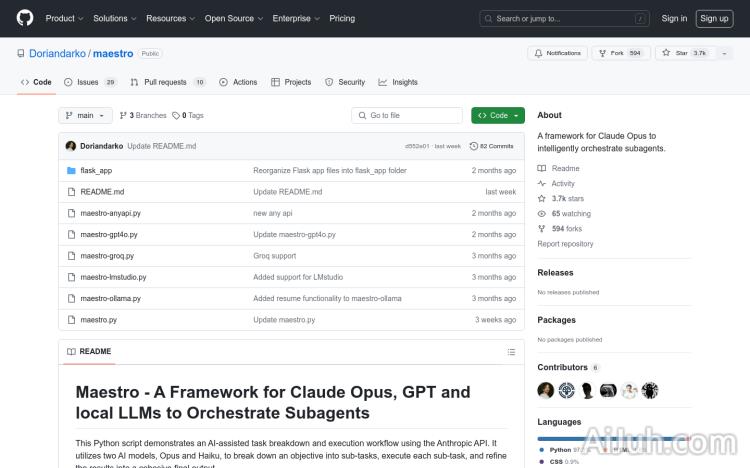The image size is (750, 468).
Task: Click the Sign up button
Action: 714,18
